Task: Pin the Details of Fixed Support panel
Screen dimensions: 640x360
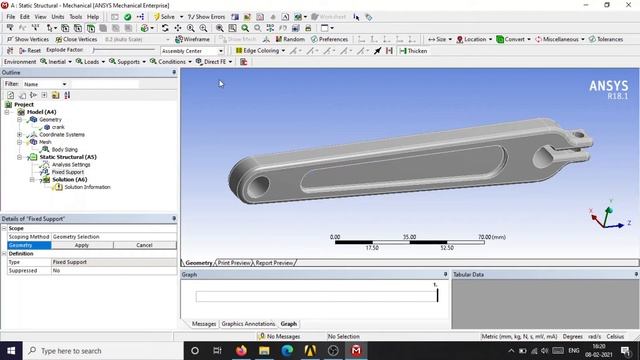Action: click(174, 219)
